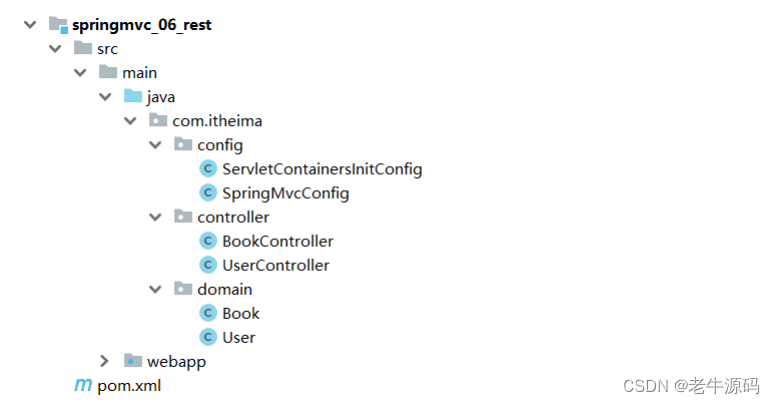The image size is (775, 404).
Task: Collapse the domain package chevron
Action: point(155,290)
